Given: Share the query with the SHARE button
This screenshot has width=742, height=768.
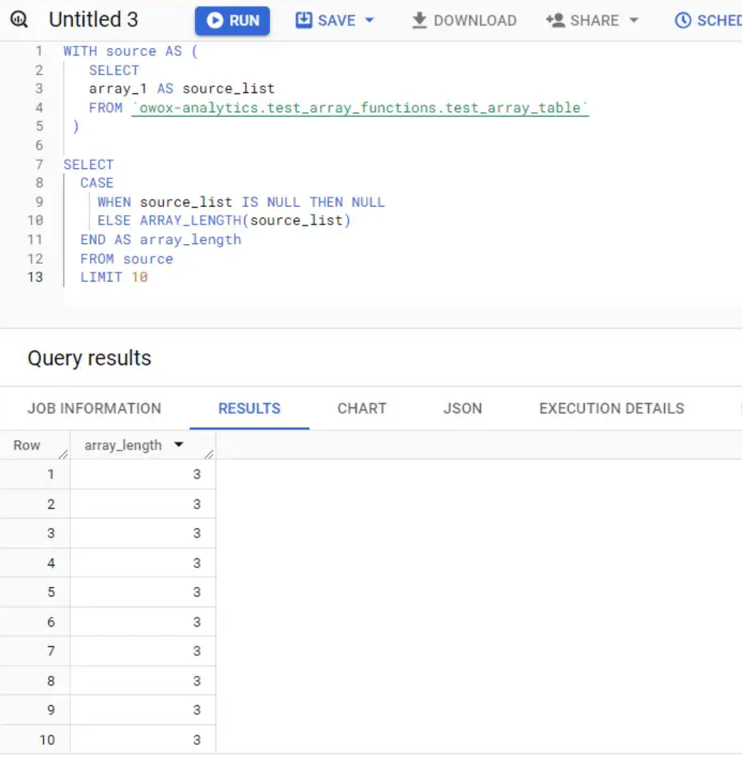Looking at the screenshot, I should tap(592, 21).
